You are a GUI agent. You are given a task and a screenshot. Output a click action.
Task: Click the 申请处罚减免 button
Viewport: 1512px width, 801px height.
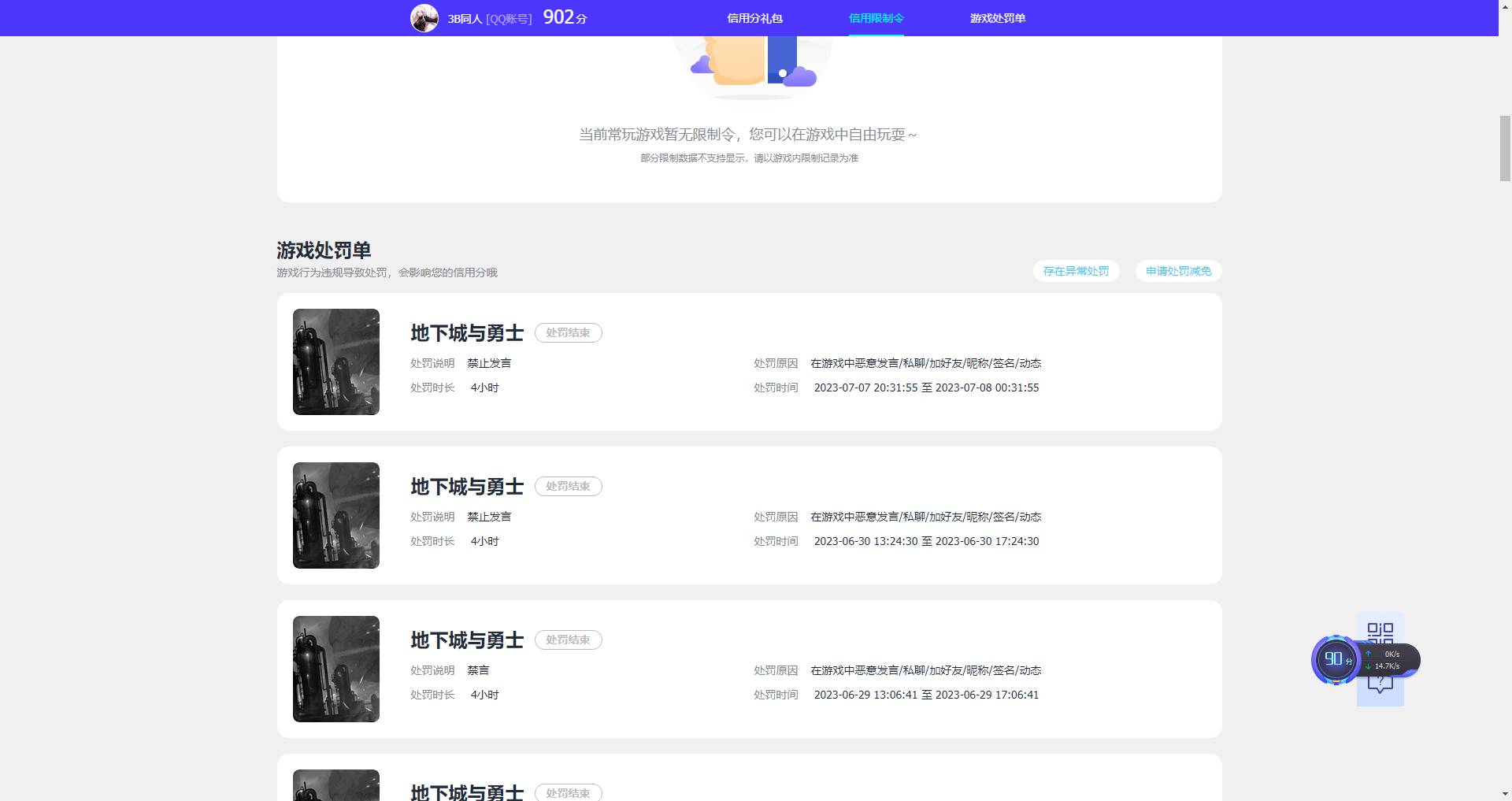[x=1177, y=271]
